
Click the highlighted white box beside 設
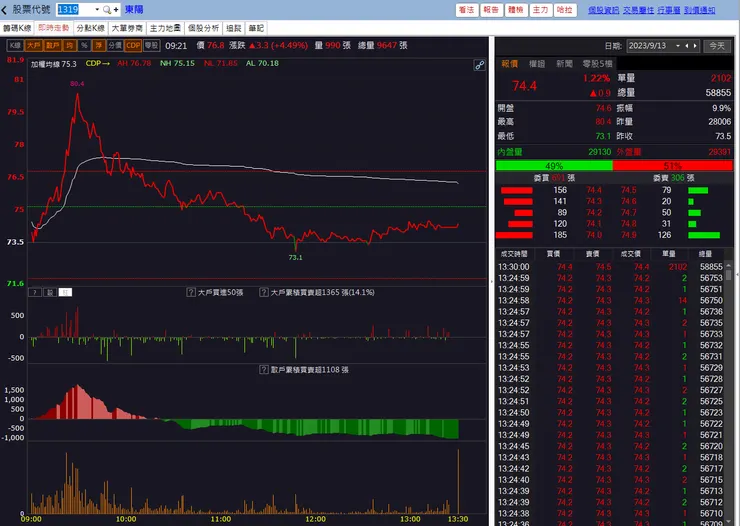pyautogui.click(x=65, y=292)
